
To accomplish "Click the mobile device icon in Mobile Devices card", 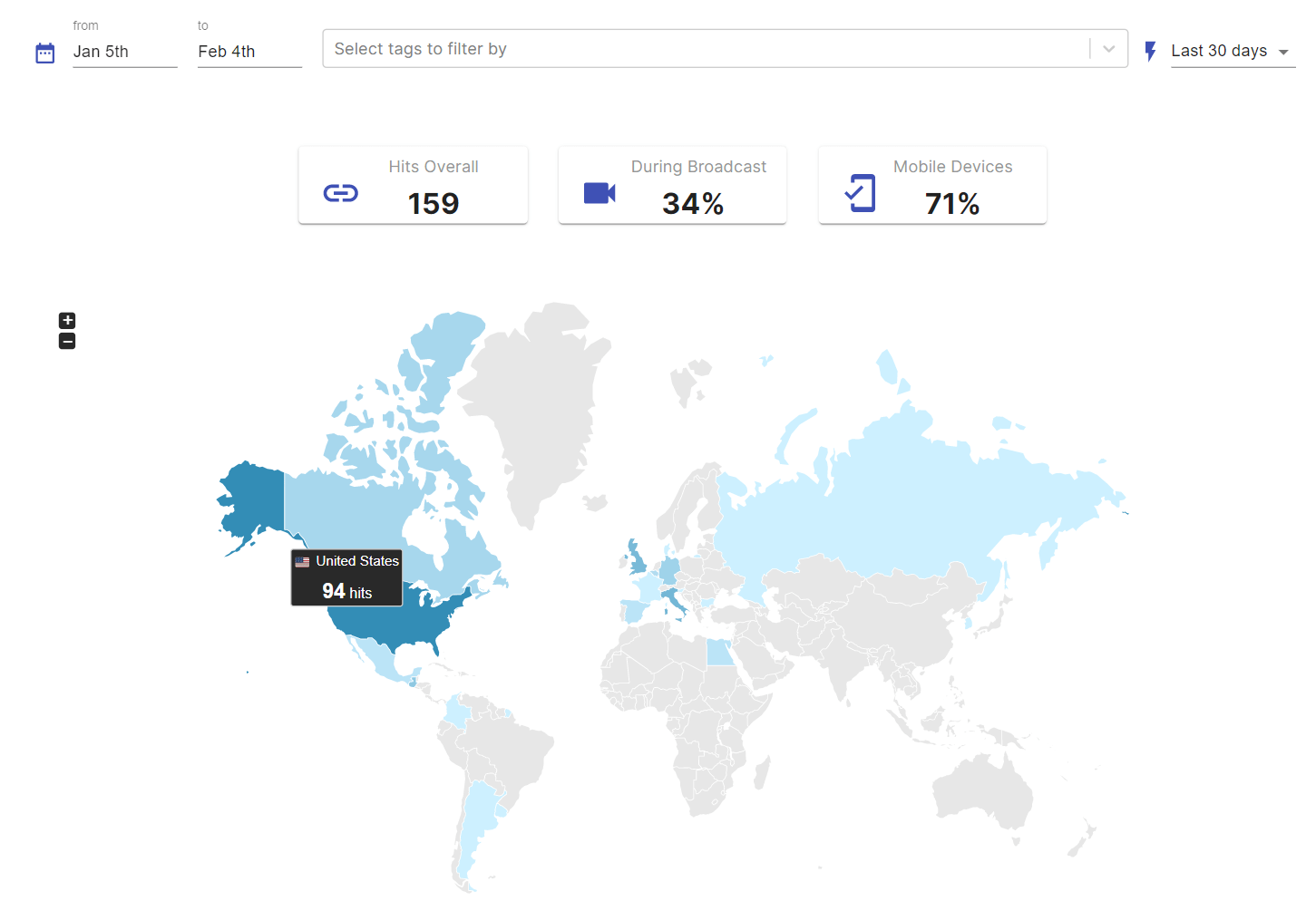I will point(860,193).
